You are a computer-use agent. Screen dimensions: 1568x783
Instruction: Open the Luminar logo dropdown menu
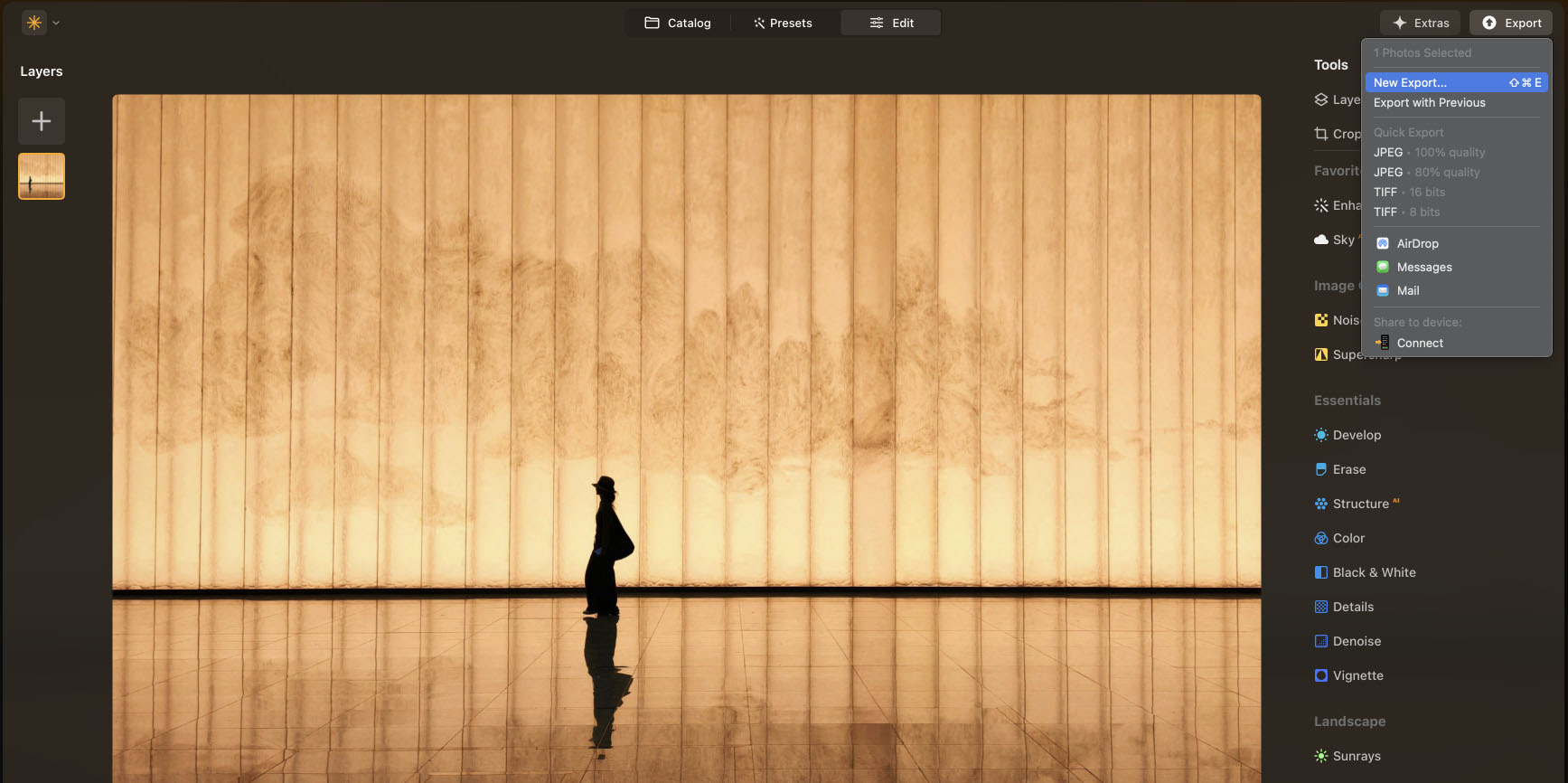pos(41,23)
